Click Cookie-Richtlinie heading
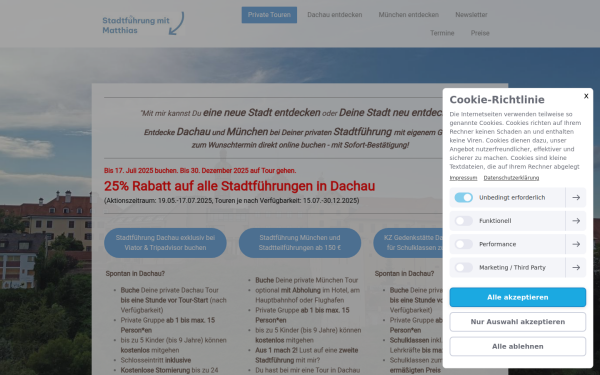Image resolution: width=600 pixels, height=375 pixels. [497, 99]
